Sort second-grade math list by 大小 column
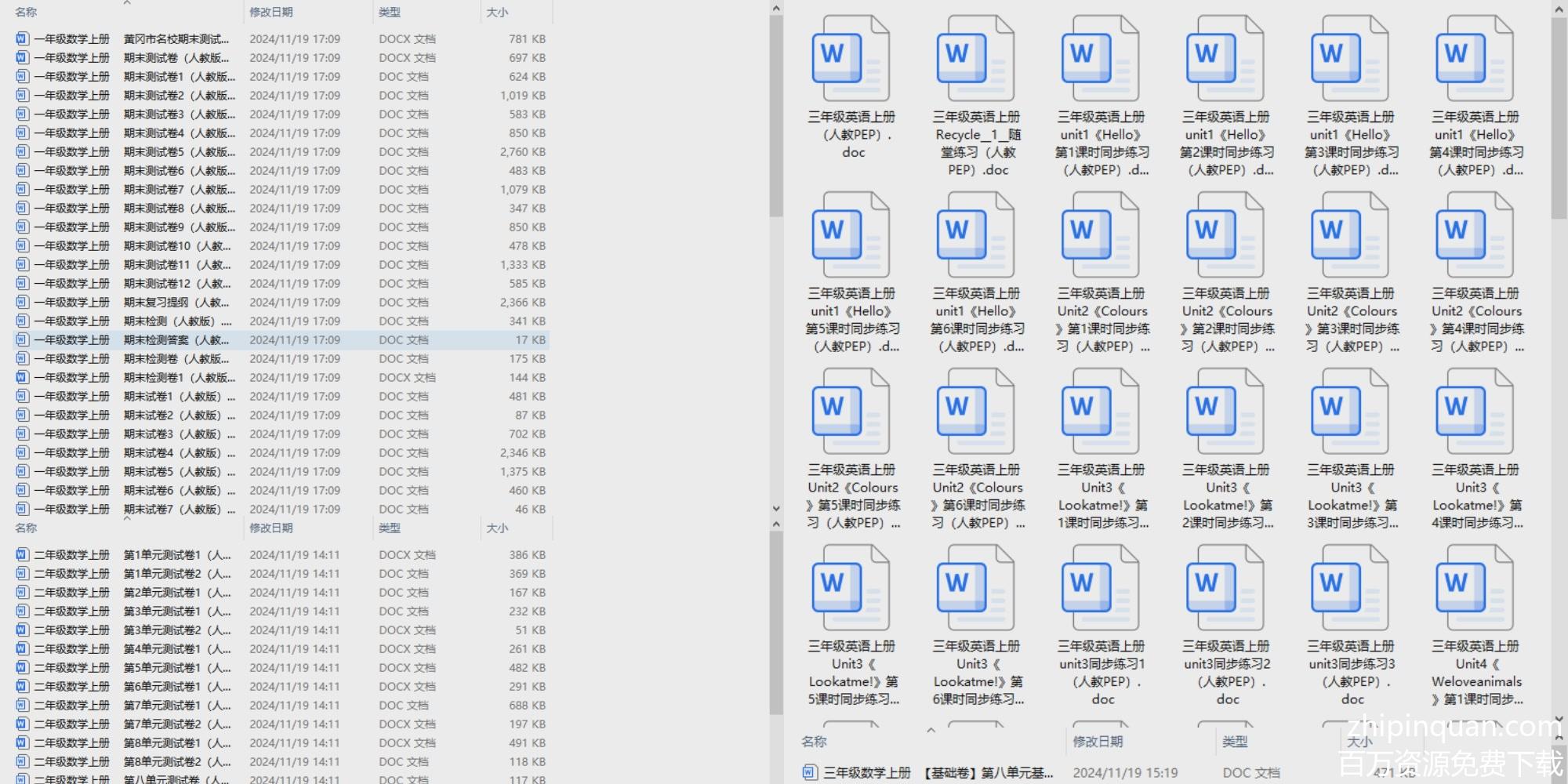Screen dimensions: 1568x784 [x=497, y=528]
